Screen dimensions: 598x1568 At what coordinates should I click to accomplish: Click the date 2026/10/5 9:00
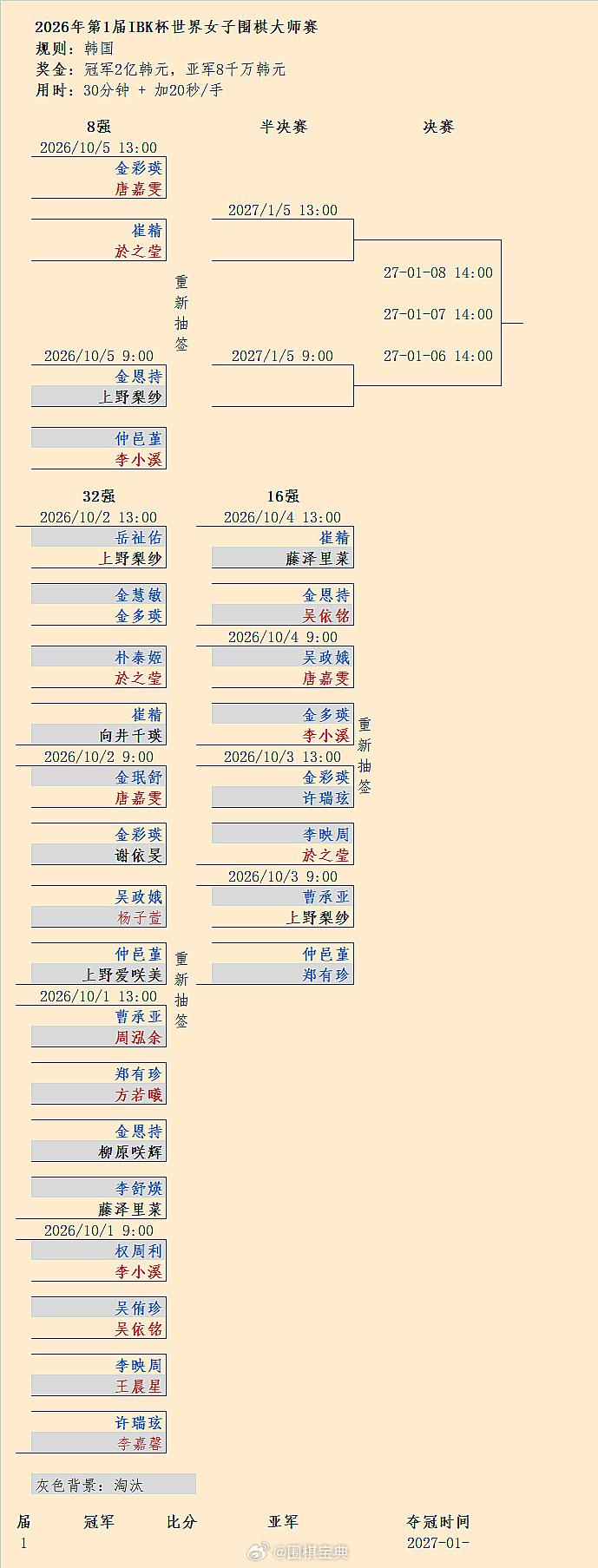99,356
